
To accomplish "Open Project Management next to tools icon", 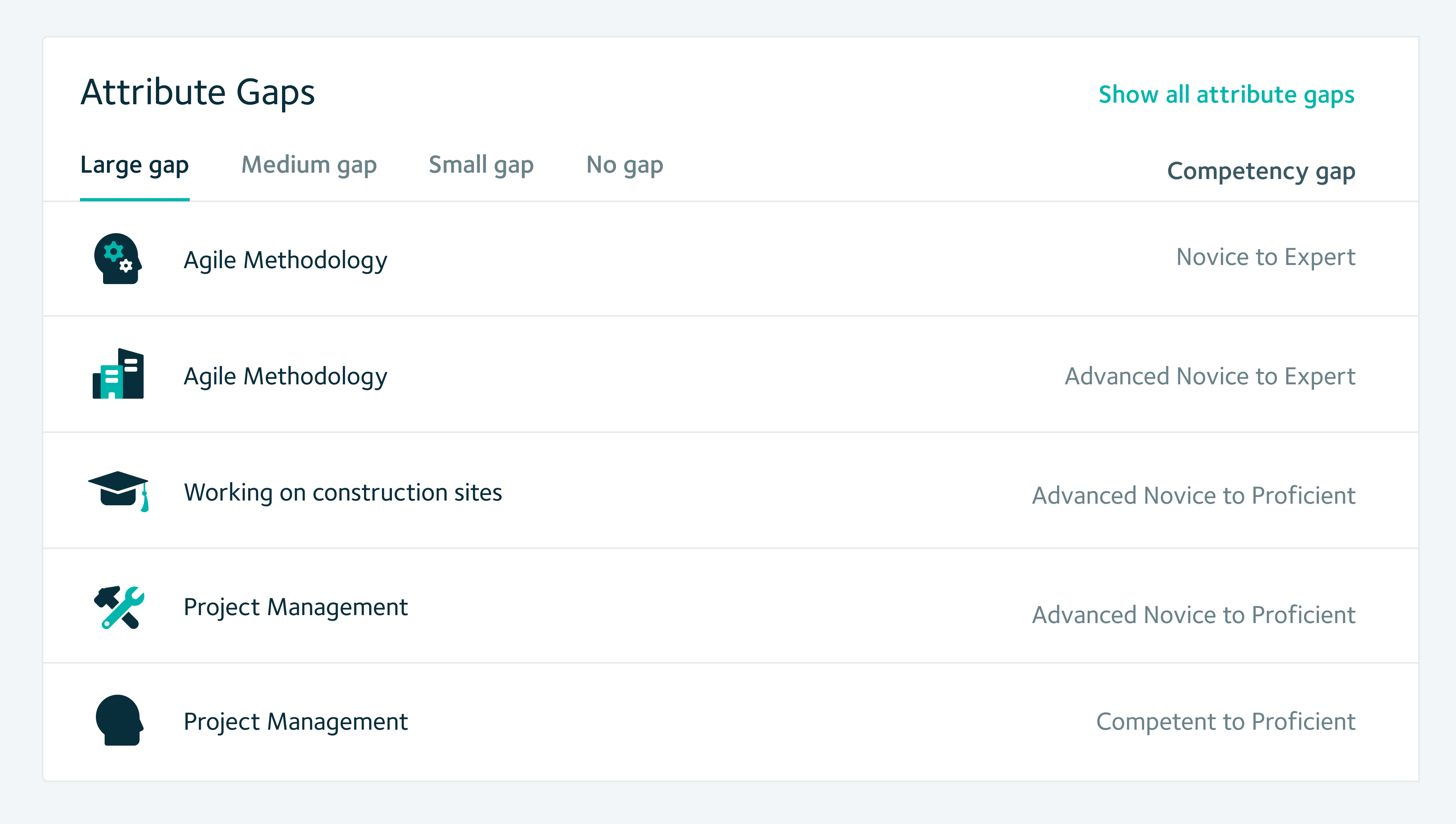I will click(295, 607).
